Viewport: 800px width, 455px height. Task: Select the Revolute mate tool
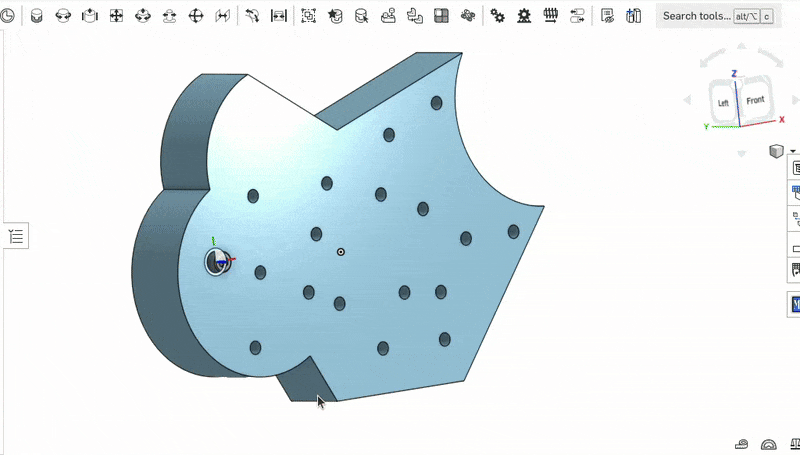point(63,16)
